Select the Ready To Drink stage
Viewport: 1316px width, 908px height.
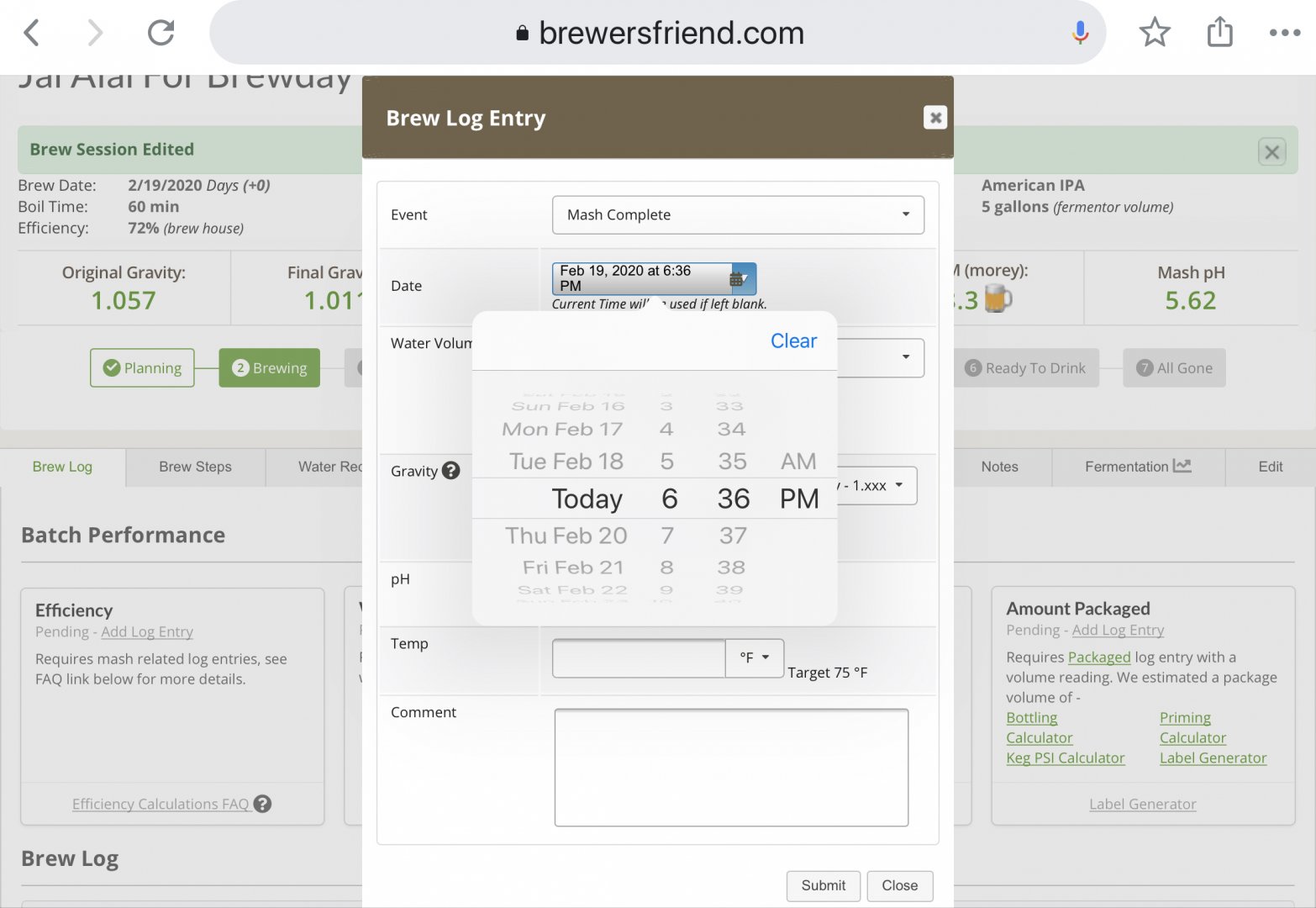(x=1025, y=367)
